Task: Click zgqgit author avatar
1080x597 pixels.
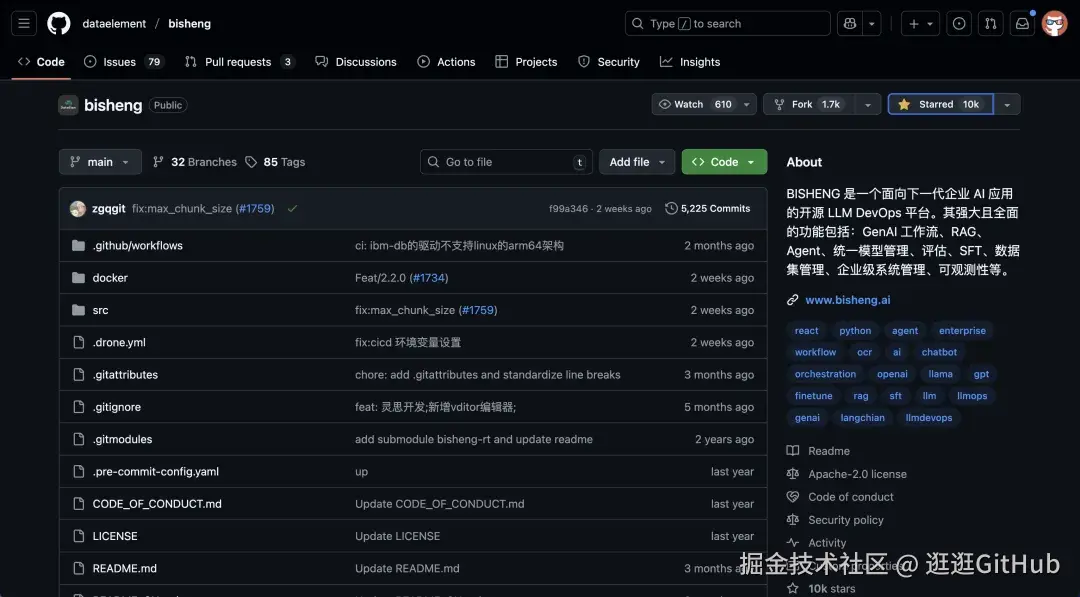Action: [x=78, y=209]
